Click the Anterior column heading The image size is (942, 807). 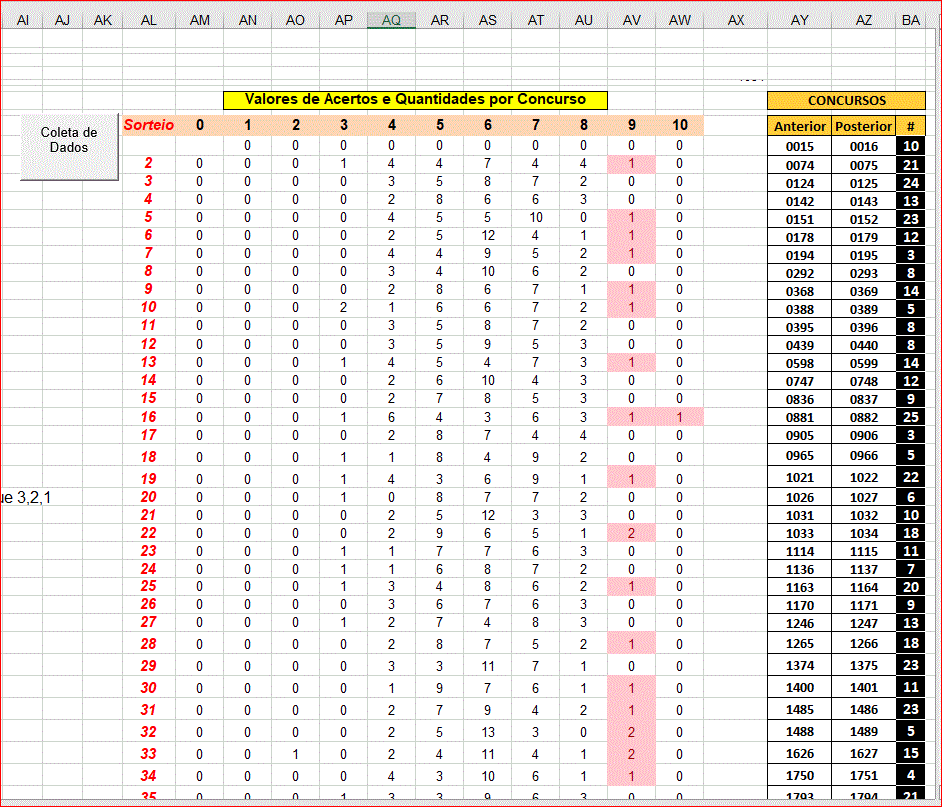799,126
